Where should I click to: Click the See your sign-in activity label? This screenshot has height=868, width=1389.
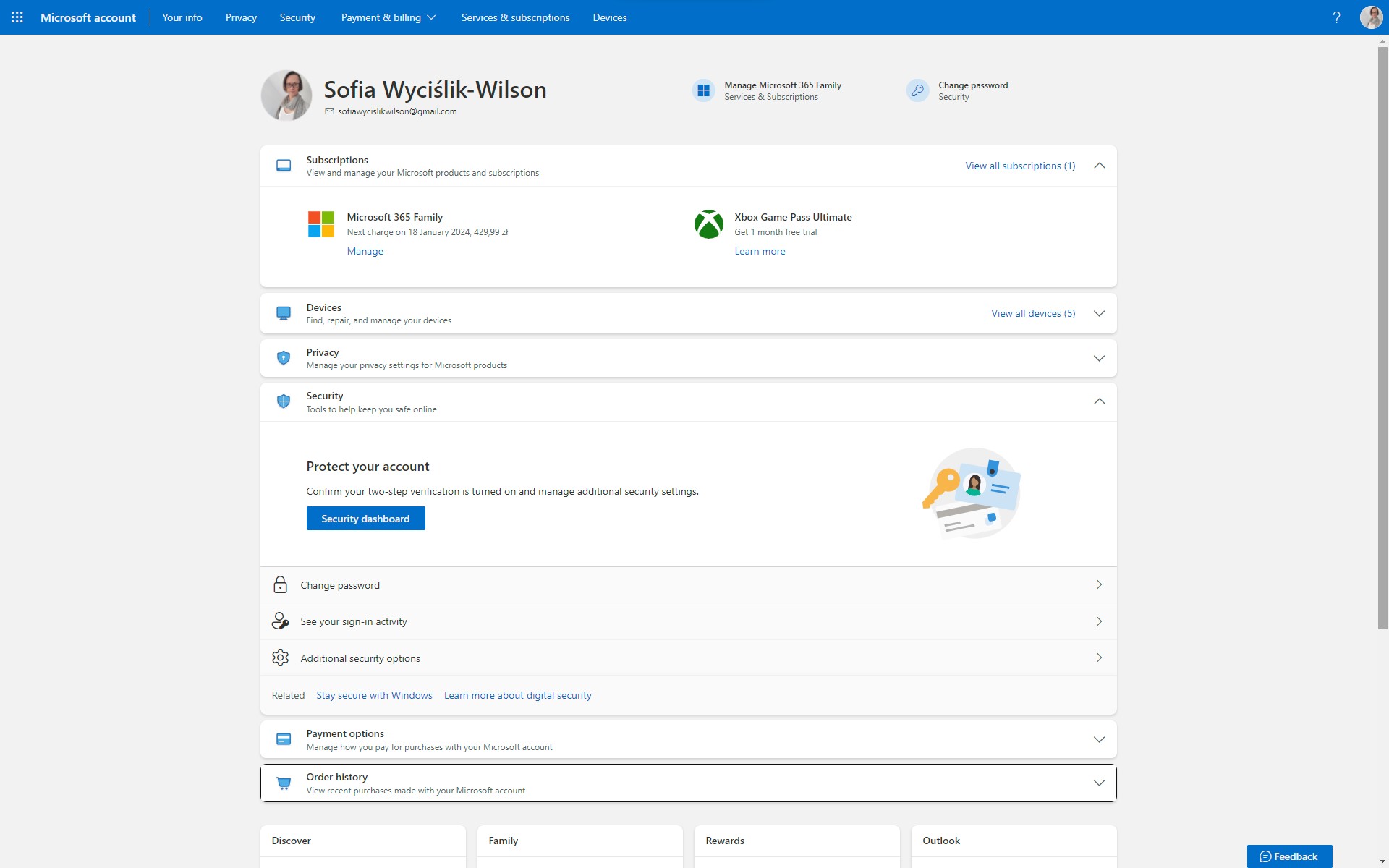(x=354, y=621)
